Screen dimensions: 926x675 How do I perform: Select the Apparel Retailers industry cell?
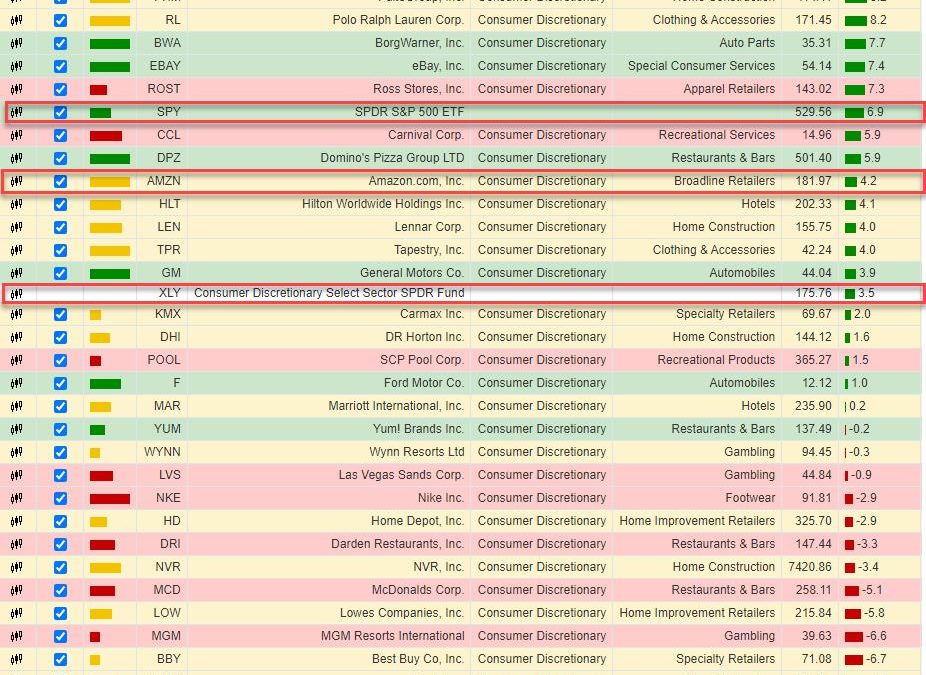(x=729, y=89)
